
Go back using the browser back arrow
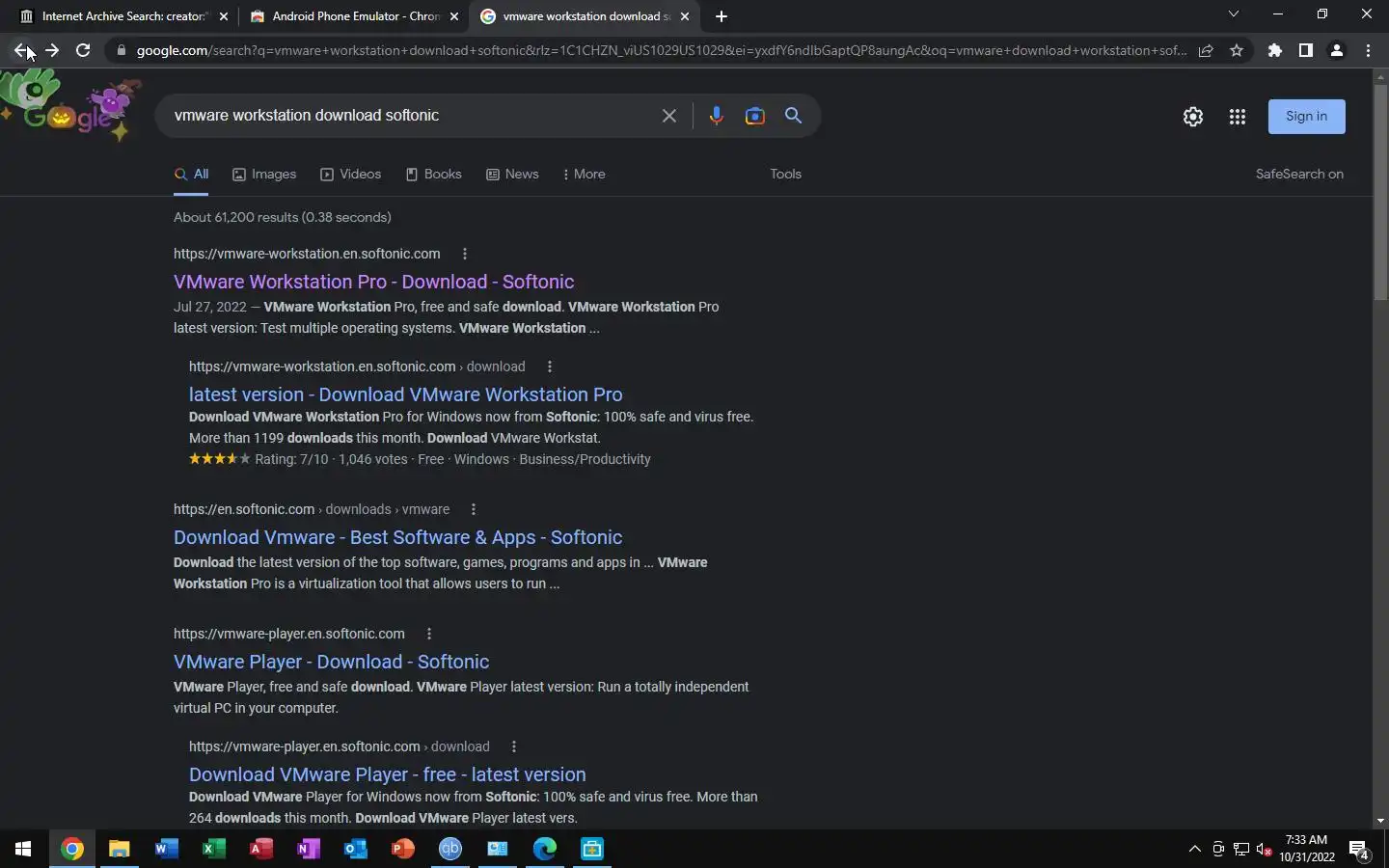point(20,50)
